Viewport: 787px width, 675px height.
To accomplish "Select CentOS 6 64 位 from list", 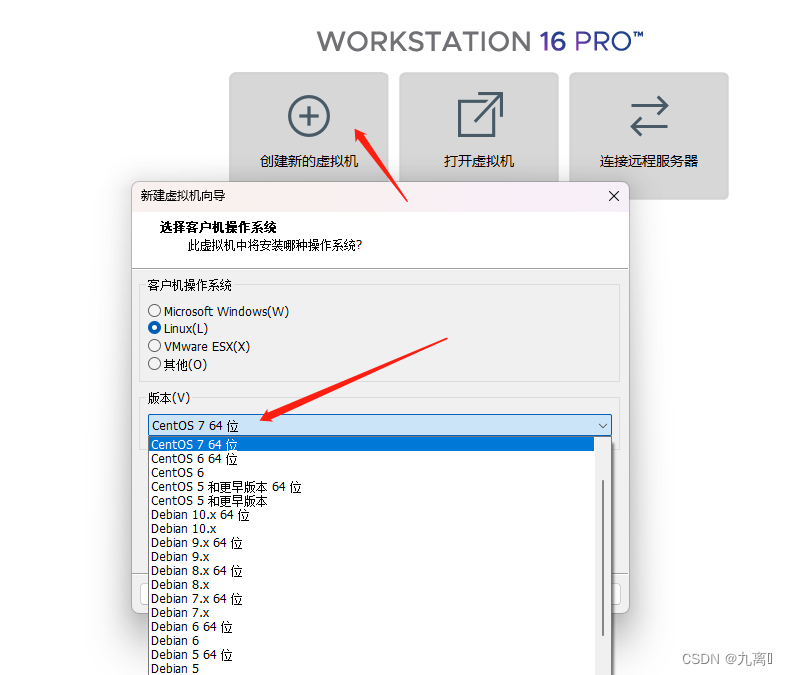I will (371, 459).
